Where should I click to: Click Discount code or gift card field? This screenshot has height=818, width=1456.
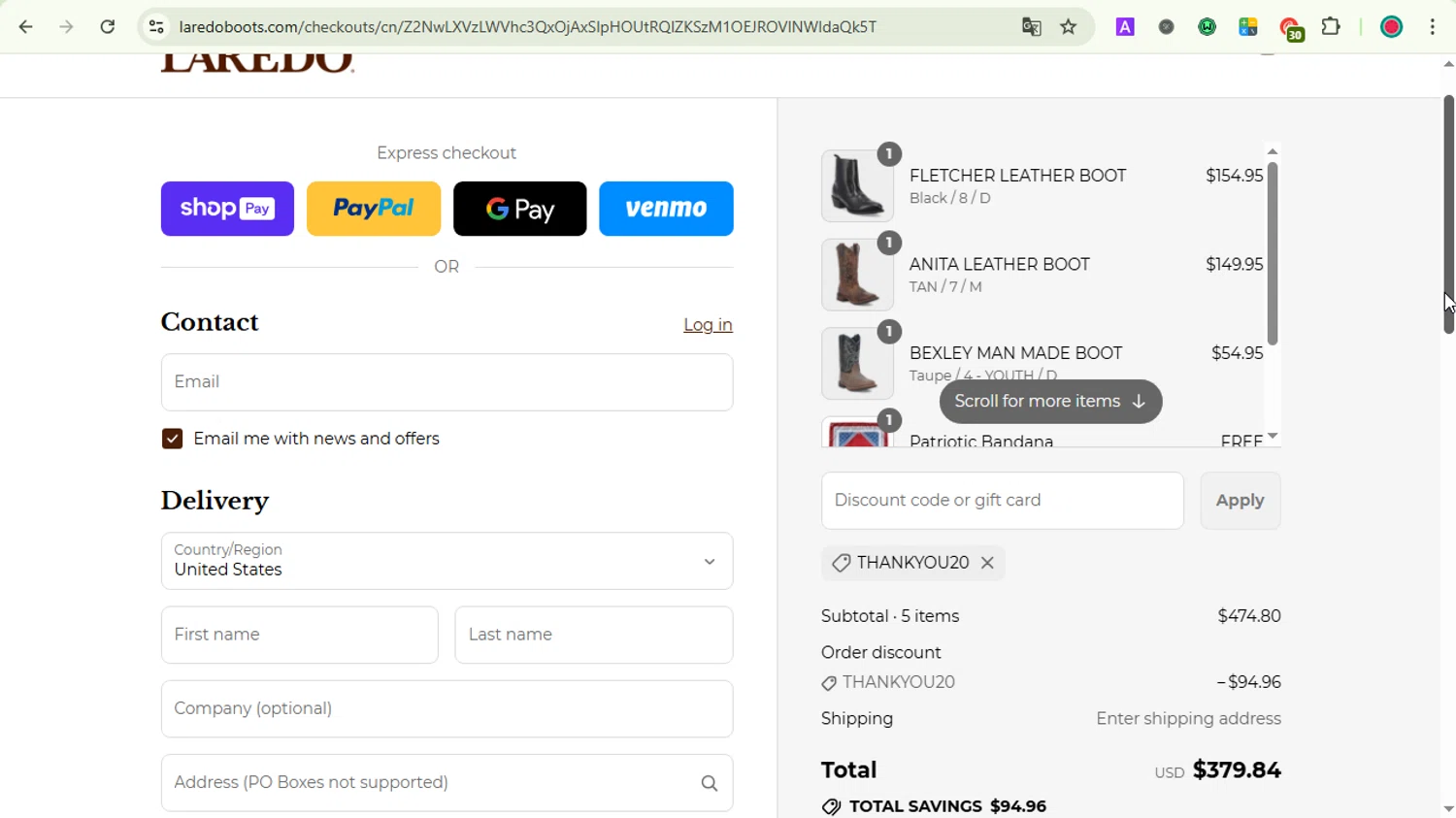[1003, 501]
